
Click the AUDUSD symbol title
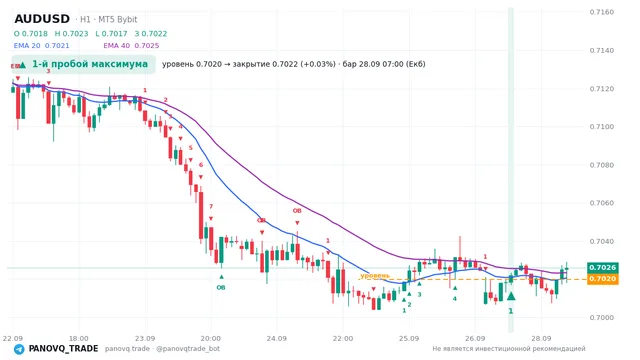[x=42, y=19]
